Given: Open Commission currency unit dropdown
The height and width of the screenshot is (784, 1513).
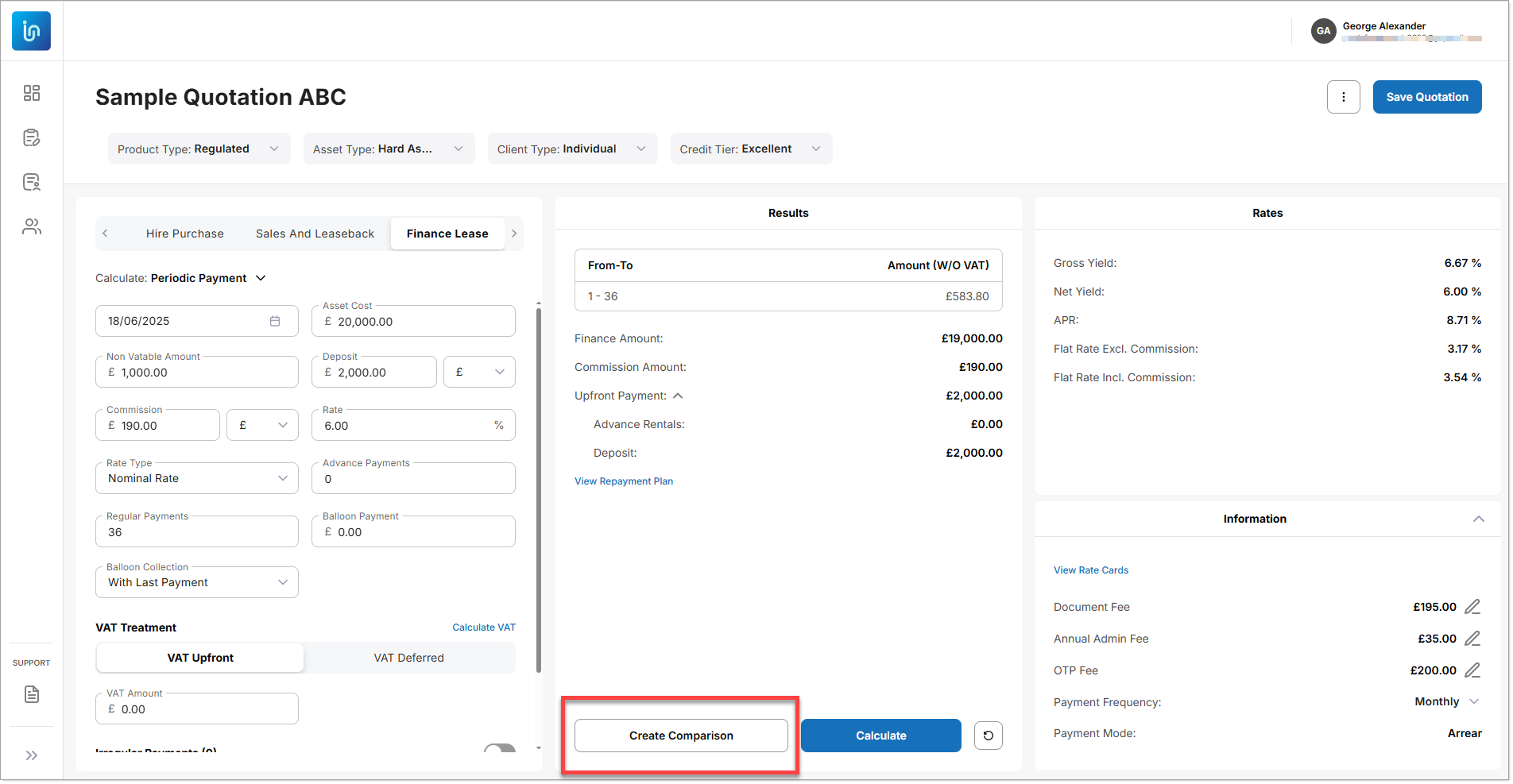Looking at the screenshot, I should click(263, 425).
